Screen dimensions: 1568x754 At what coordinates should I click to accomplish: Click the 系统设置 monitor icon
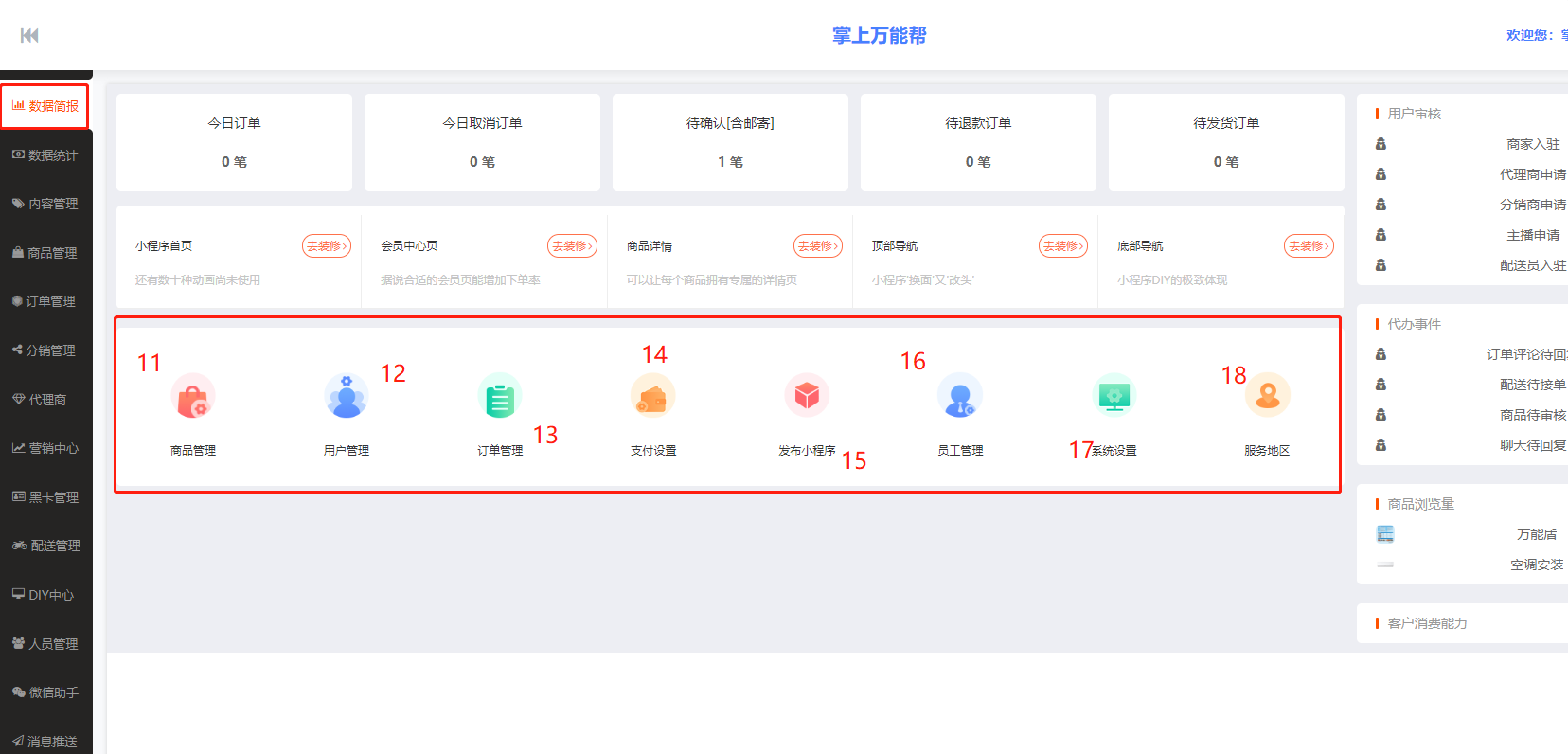[1114, 396]
